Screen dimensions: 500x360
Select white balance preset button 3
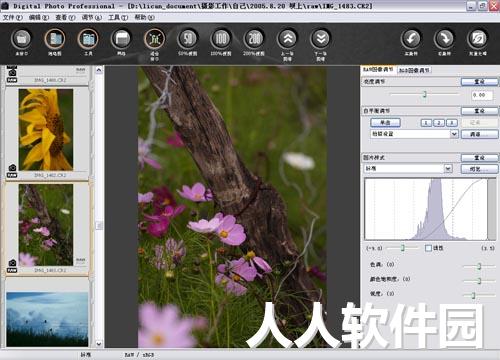coord(452,123)
